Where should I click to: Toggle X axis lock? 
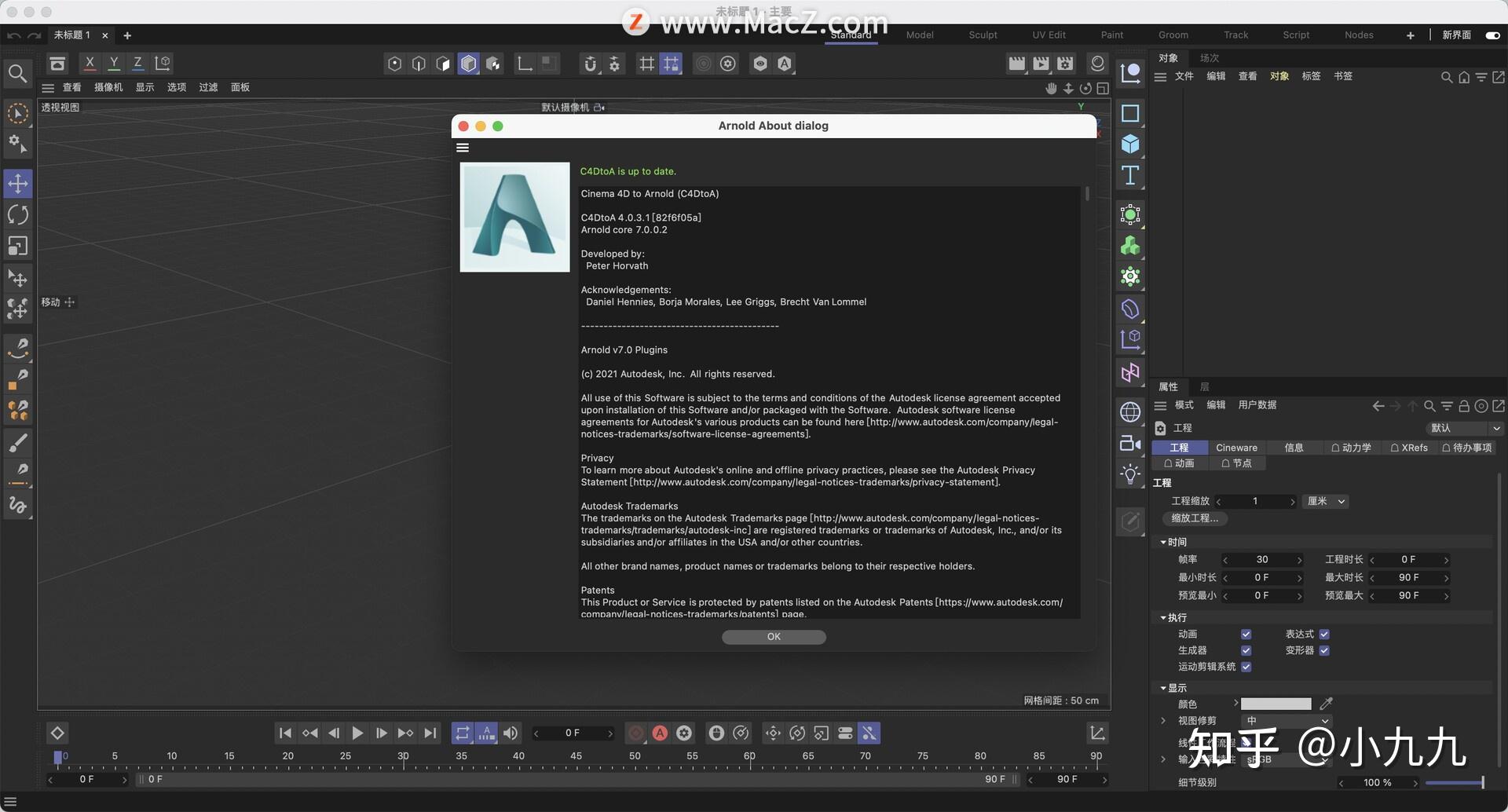(x=90, y=63)
